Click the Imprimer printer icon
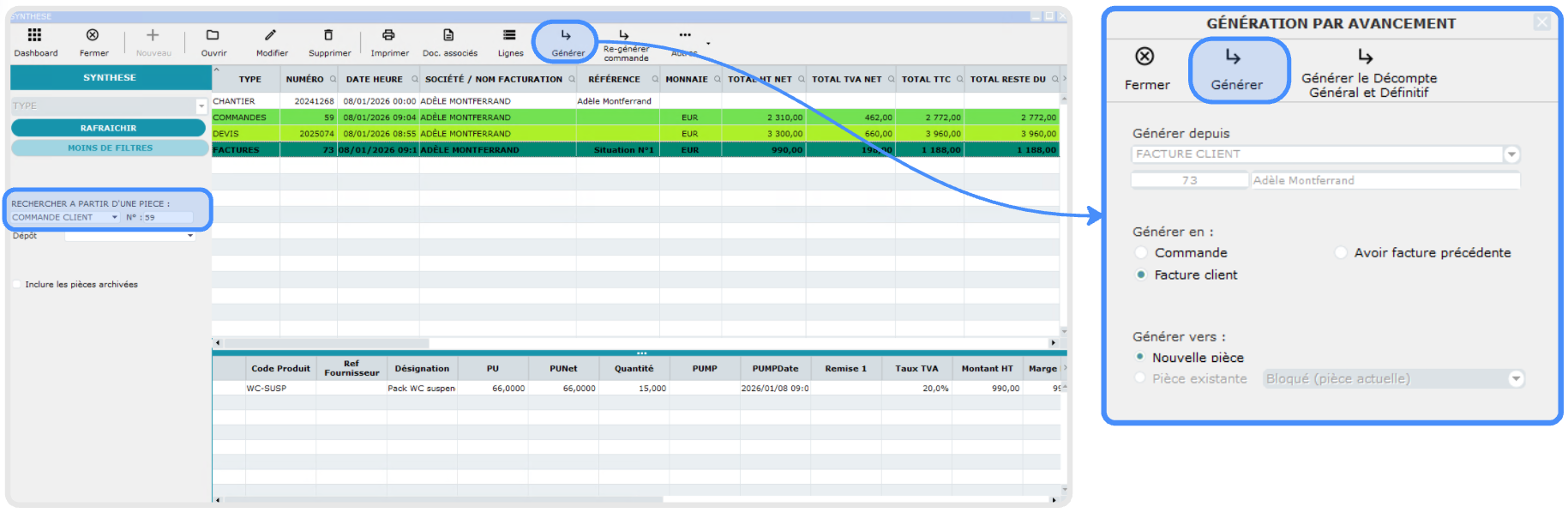 388,35
